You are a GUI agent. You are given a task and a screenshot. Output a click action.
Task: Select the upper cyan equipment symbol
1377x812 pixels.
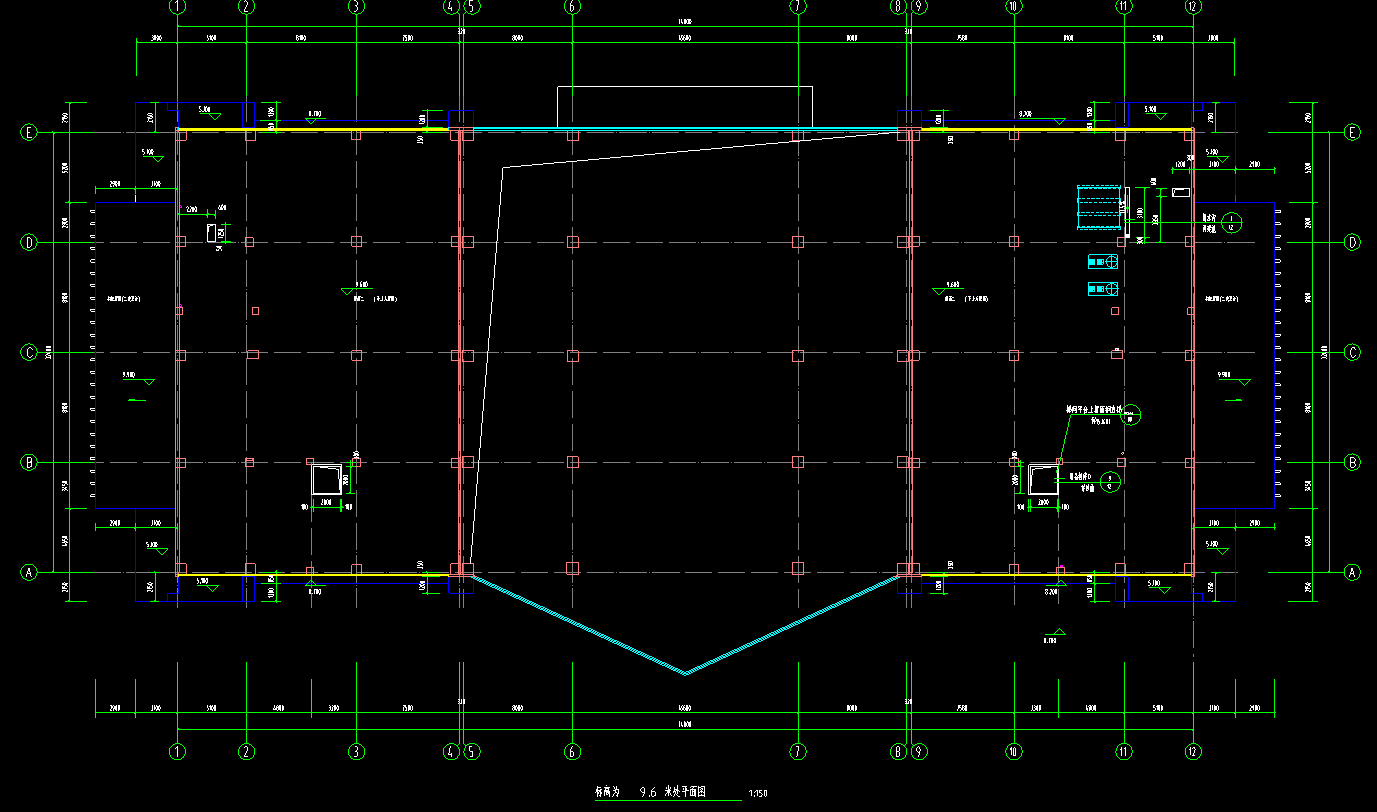(1102, 262)
